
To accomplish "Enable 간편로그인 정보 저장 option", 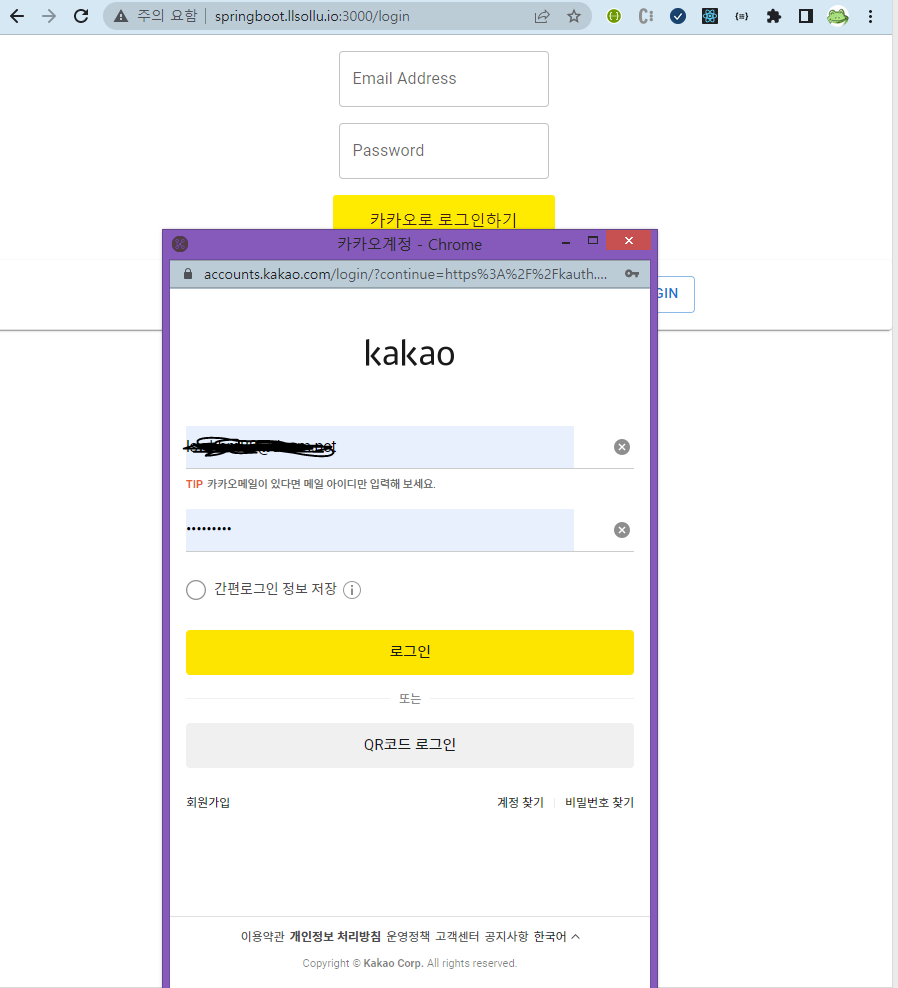I will [196, 590].
